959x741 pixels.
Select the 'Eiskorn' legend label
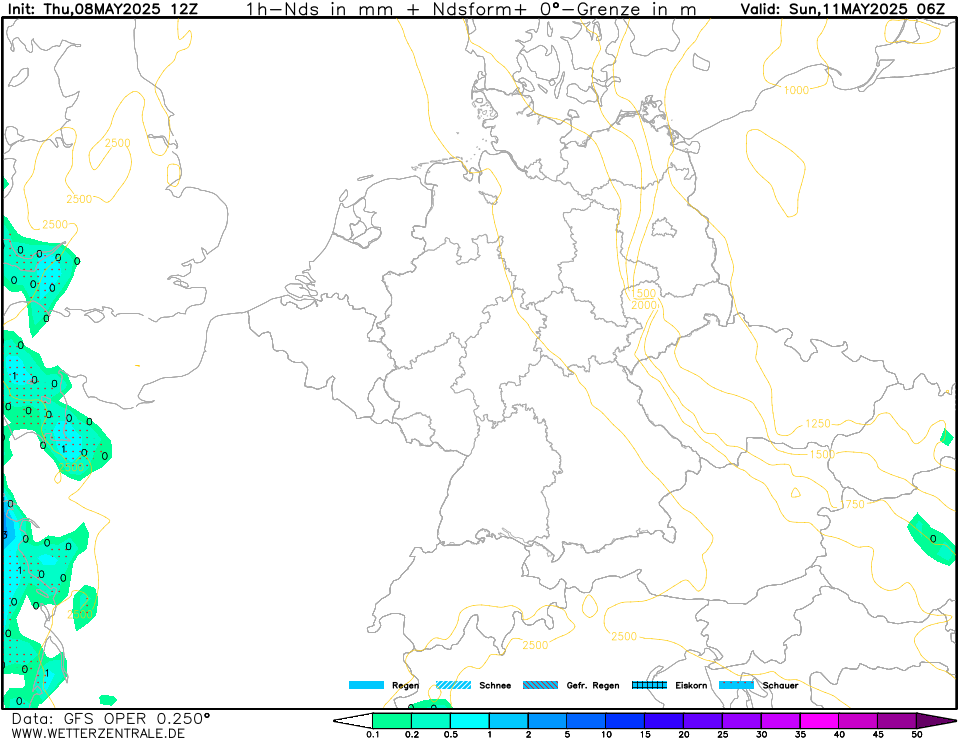[x=691, y=685]
